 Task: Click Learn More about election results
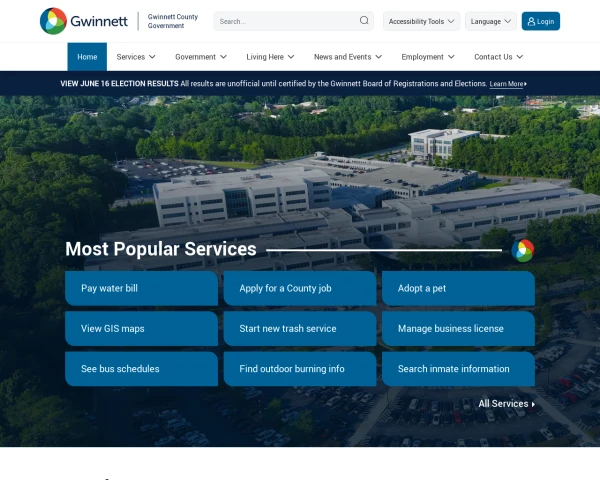[508, 84]
